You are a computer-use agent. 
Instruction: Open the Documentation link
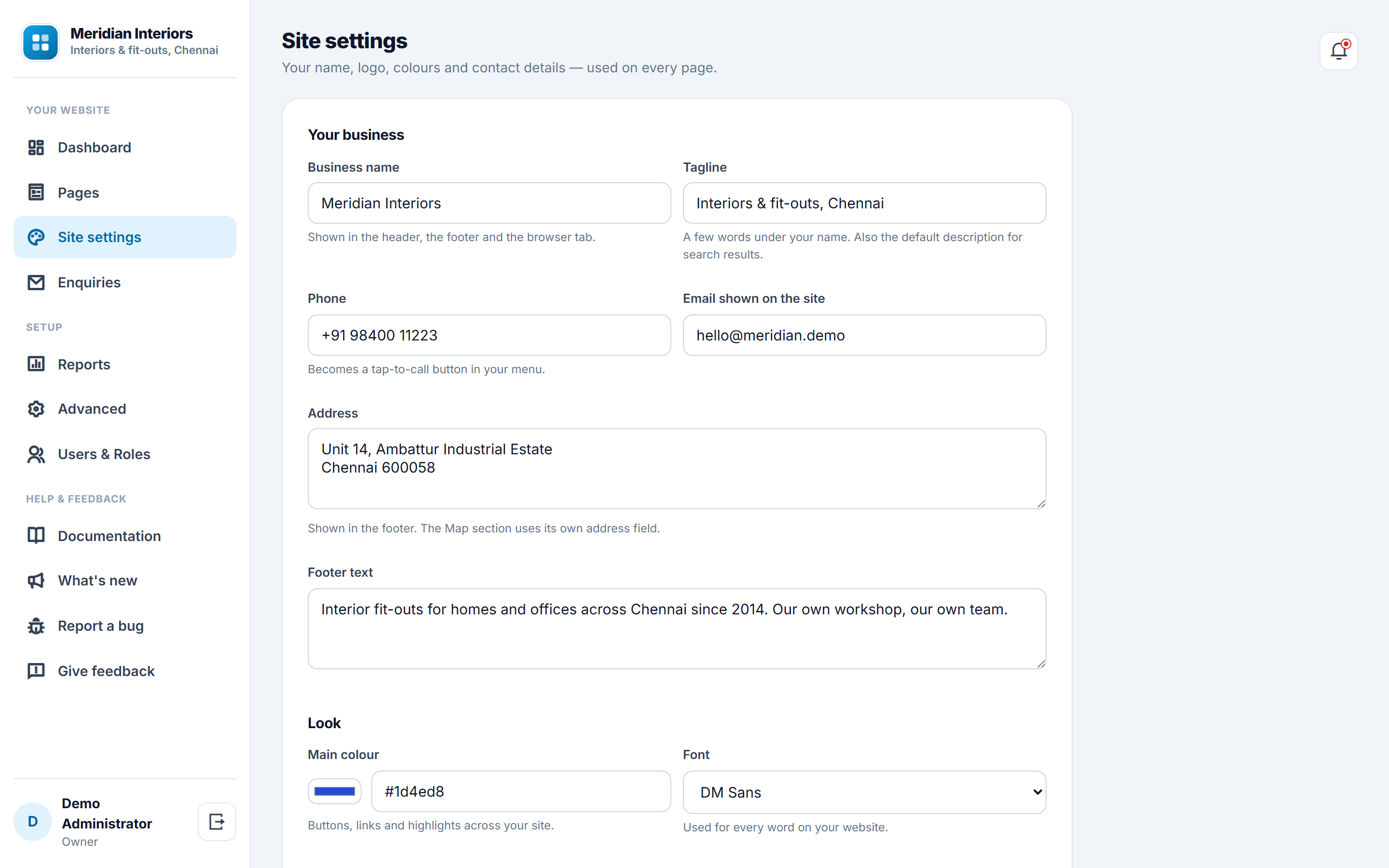tap(124, 536)
